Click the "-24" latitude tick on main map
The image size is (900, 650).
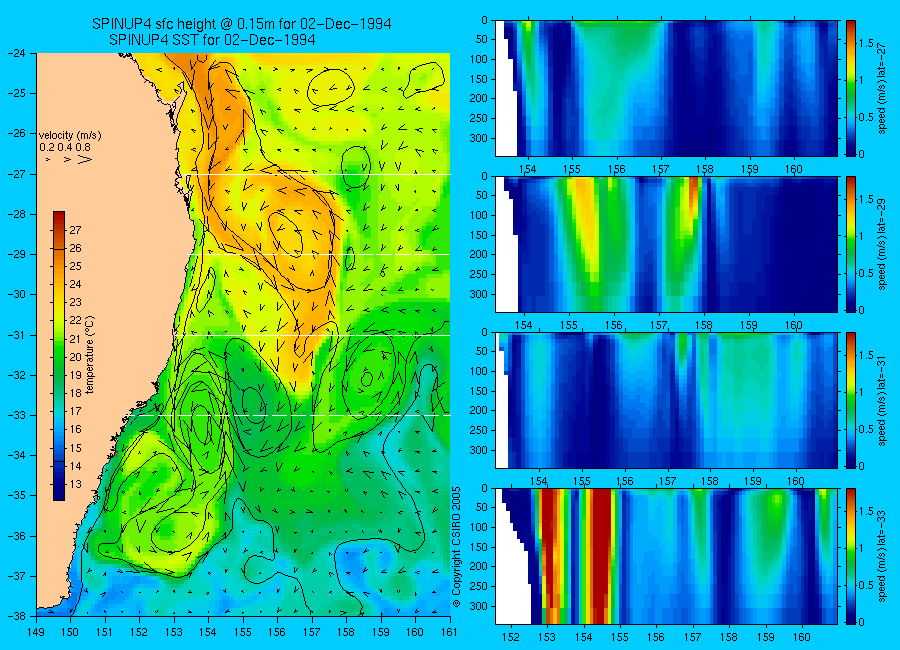click(17, 53)
